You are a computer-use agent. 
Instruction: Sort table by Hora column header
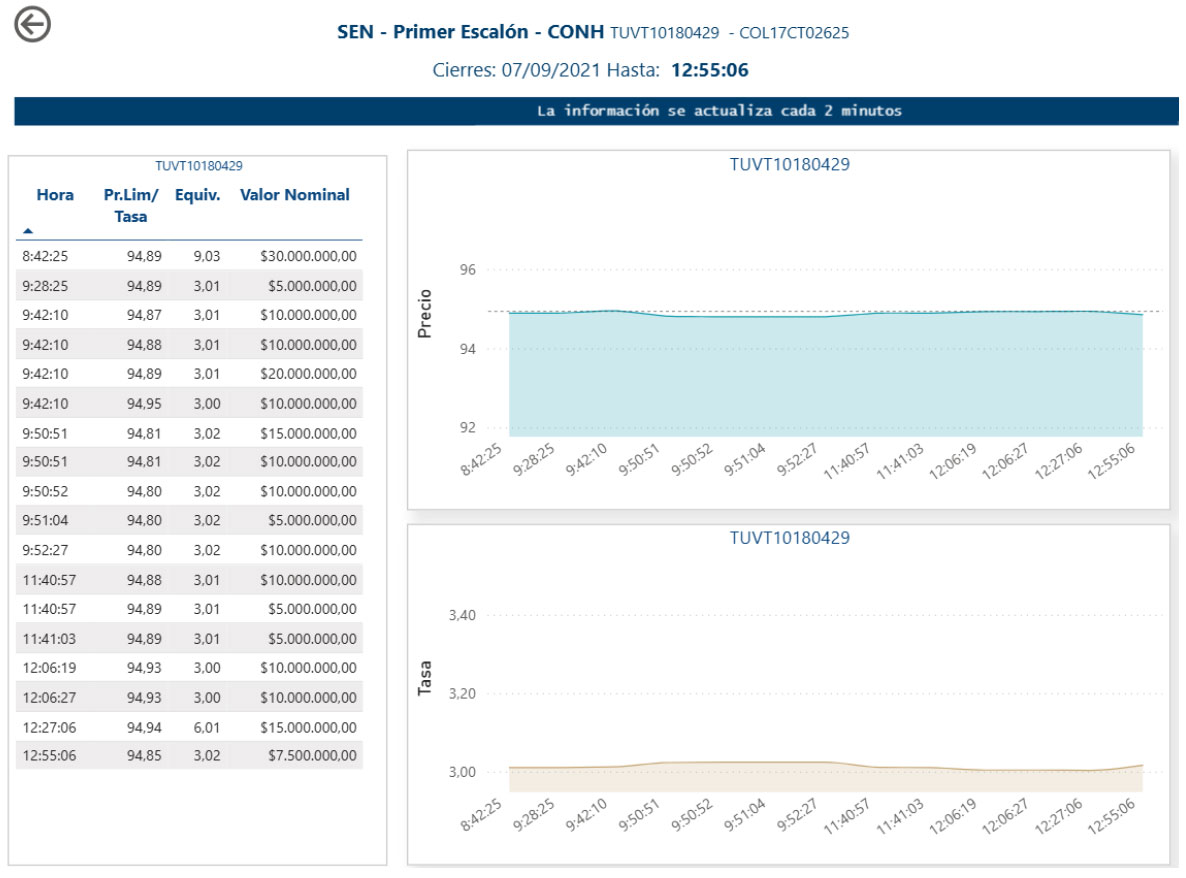click(55, 195)
